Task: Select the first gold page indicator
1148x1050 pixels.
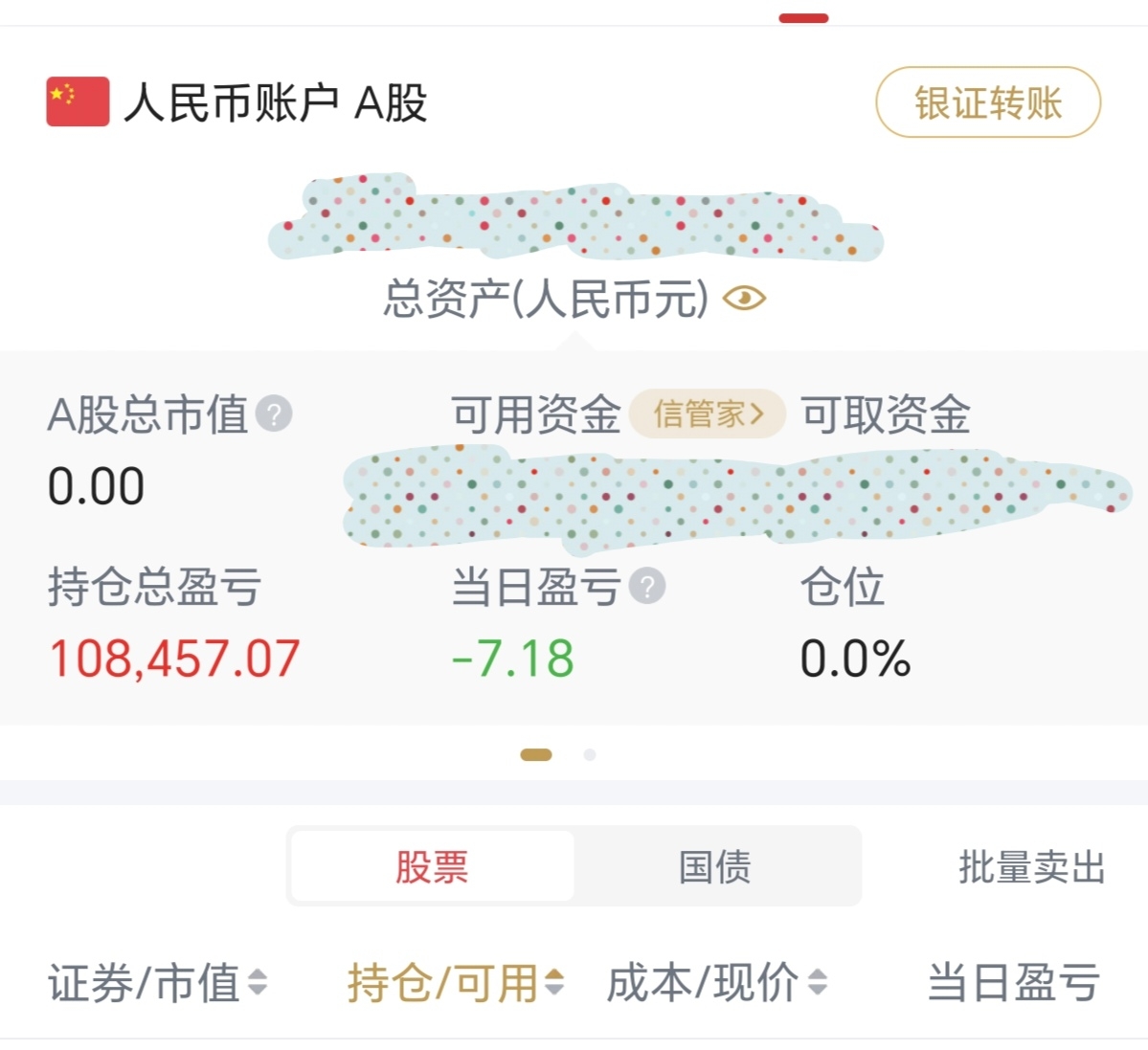Action: coord(536,755)
